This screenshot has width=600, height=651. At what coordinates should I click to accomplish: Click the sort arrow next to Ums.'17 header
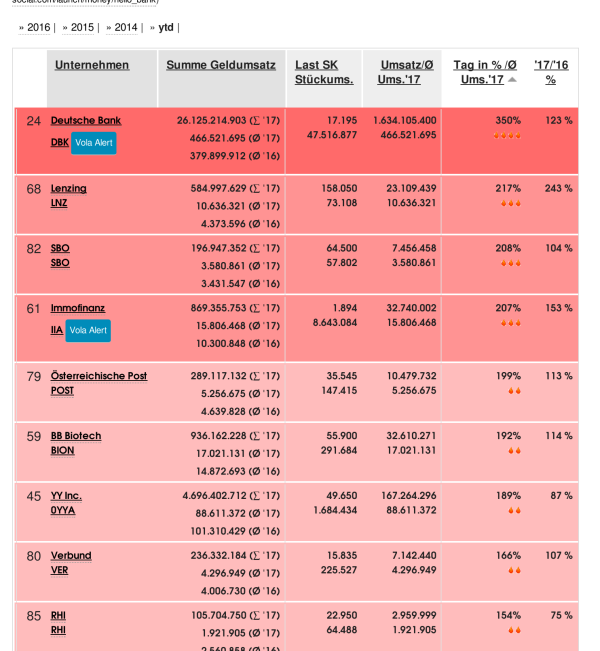(x=513, y=79)
